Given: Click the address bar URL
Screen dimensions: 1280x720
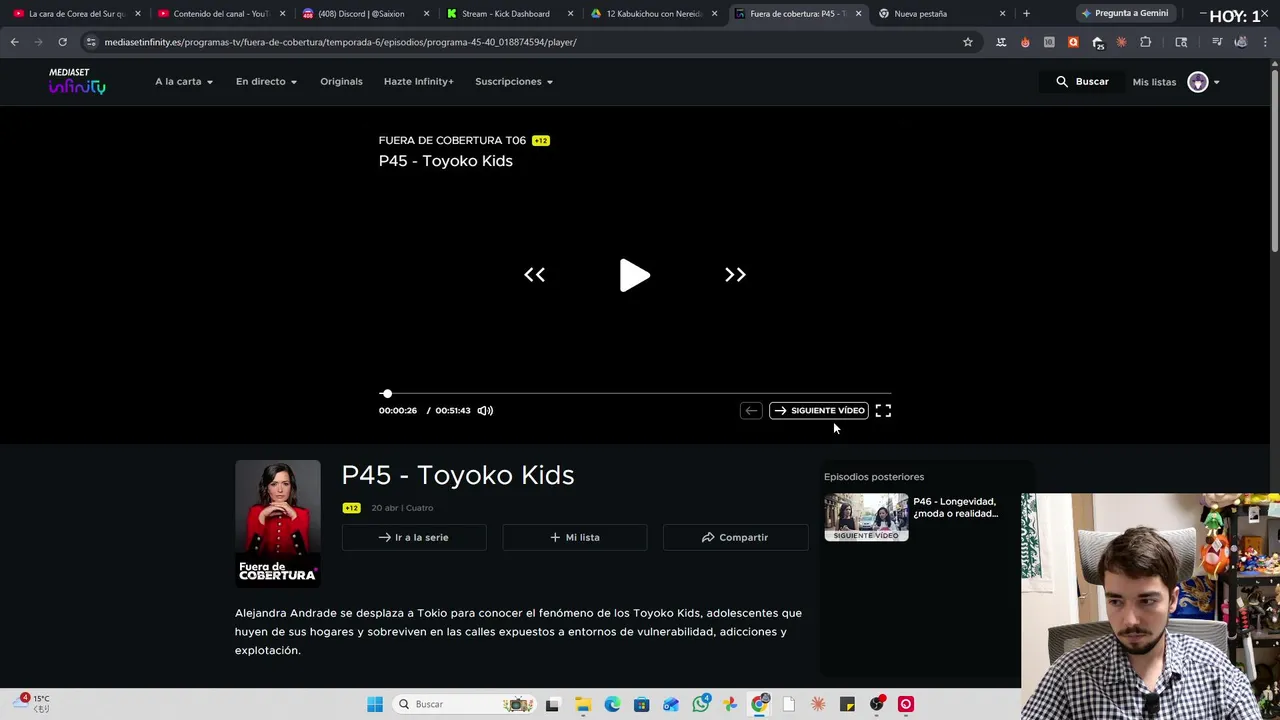Looking at the screenshot, I should 340,42.
